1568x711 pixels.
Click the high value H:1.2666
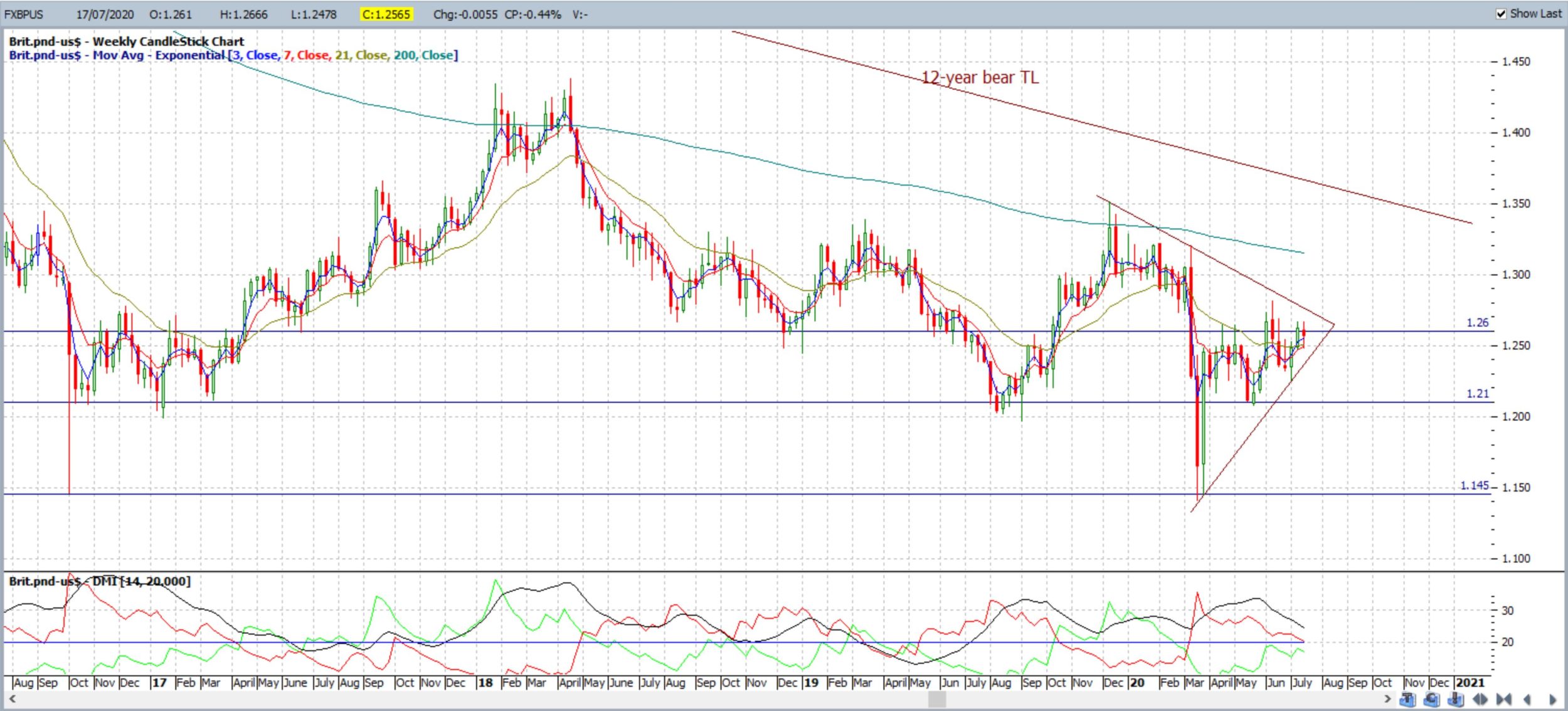(x=244, y=14)
